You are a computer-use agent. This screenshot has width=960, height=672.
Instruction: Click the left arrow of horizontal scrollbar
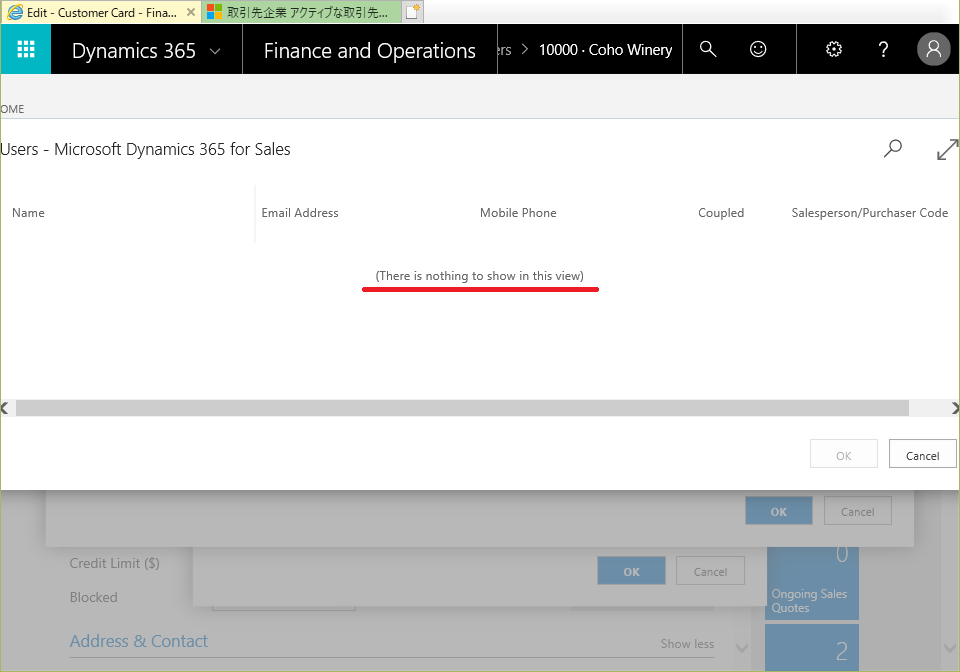coord(5,408)
